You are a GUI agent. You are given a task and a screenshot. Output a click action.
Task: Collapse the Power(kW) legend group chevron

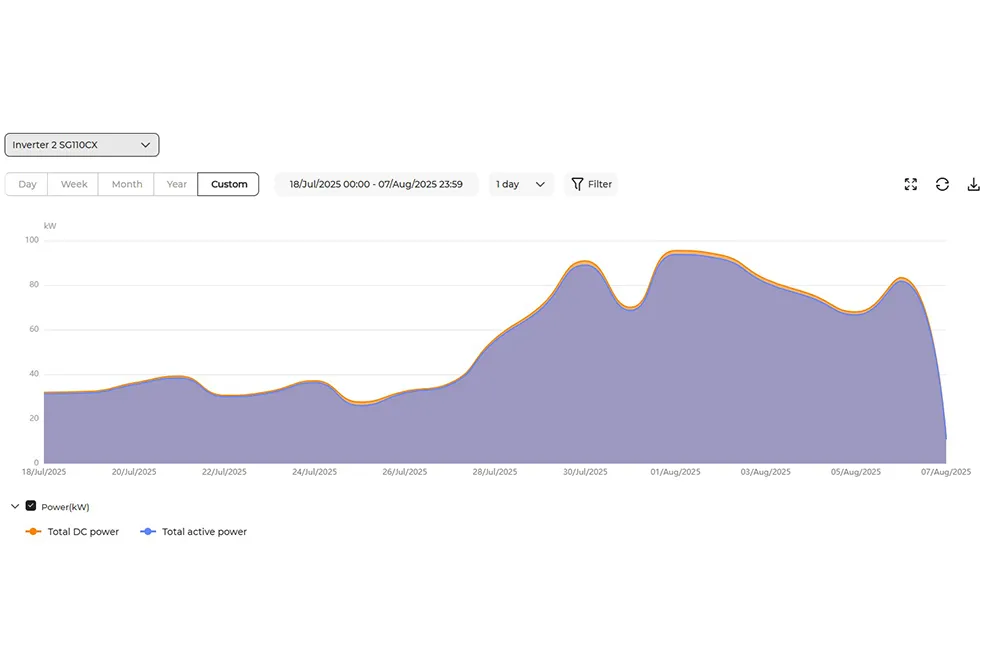coord(15,506)
